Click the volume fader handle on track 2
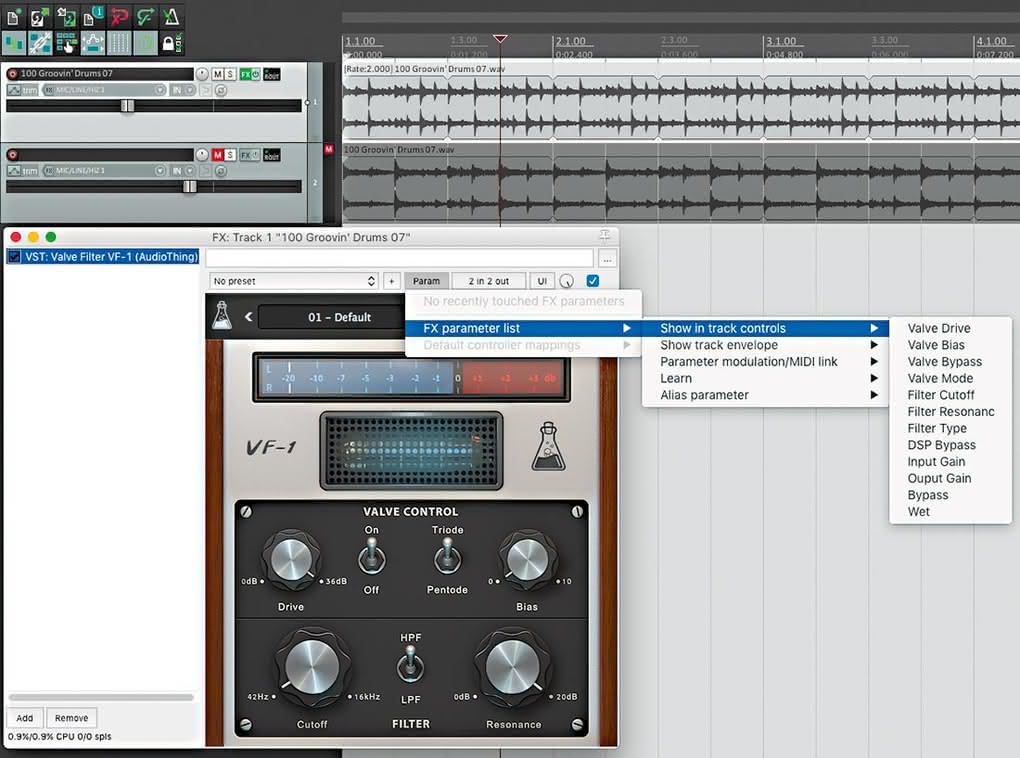 click(189, 187)
